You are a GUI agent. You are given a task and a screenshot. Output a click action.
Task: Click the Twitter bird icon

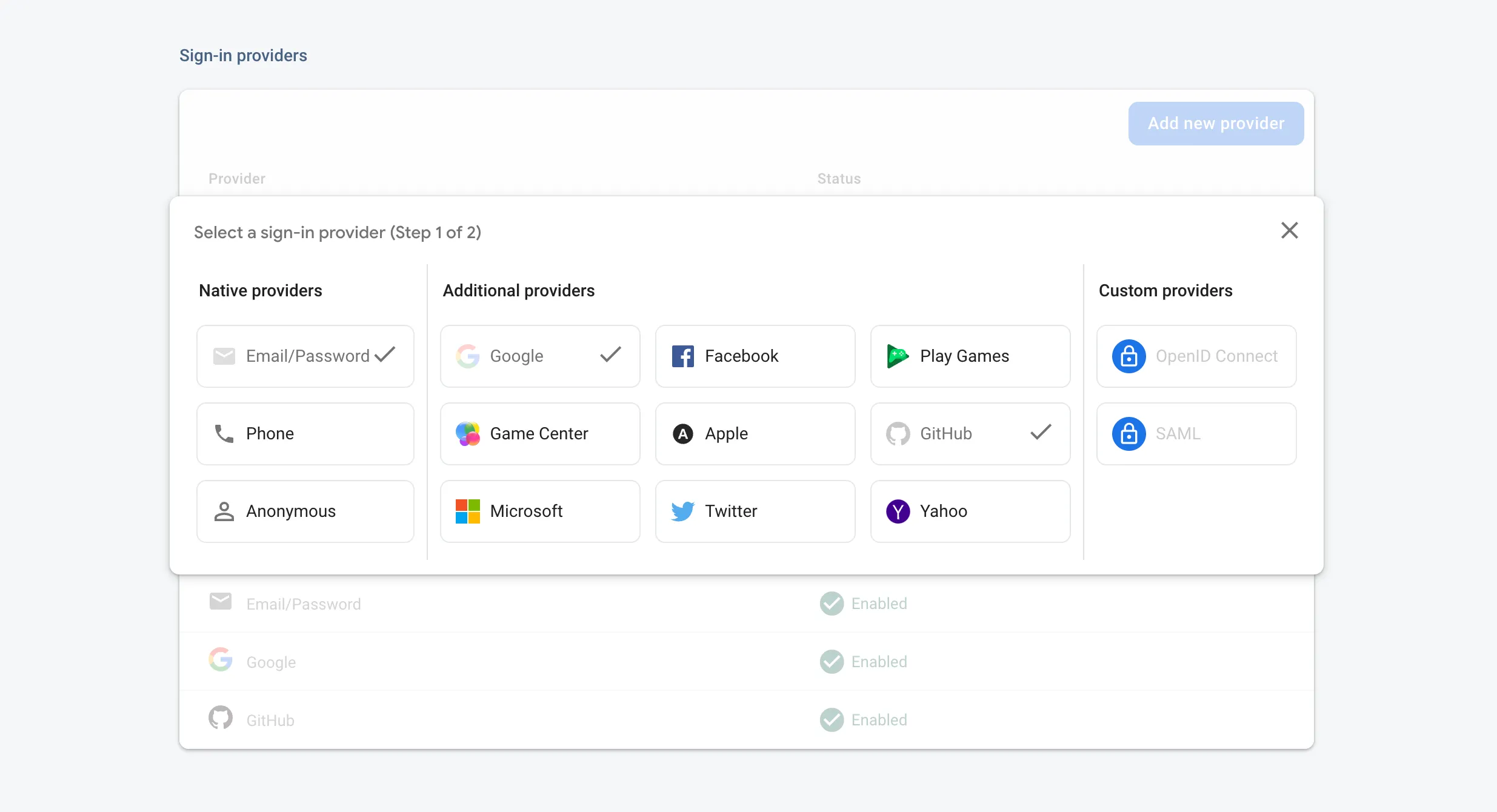tap(682, 511)
